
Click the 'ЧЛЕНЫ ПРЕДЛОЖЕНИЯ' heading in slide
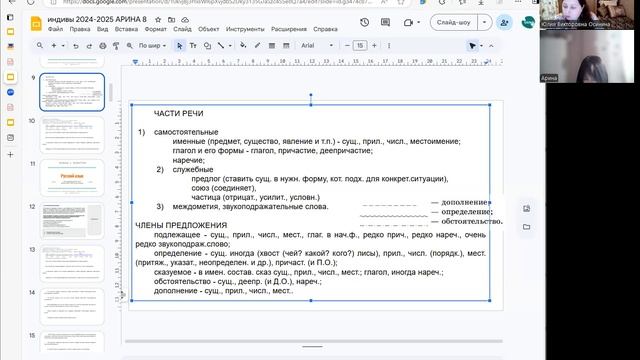pyautogui.click(x=181, y=225)
